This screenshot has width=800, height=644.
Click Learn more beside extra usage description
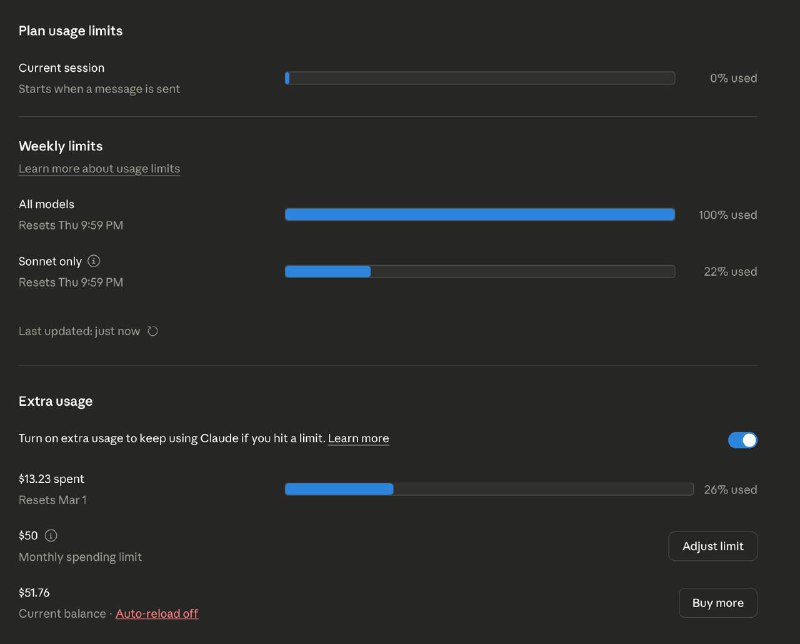click(358, 439)
